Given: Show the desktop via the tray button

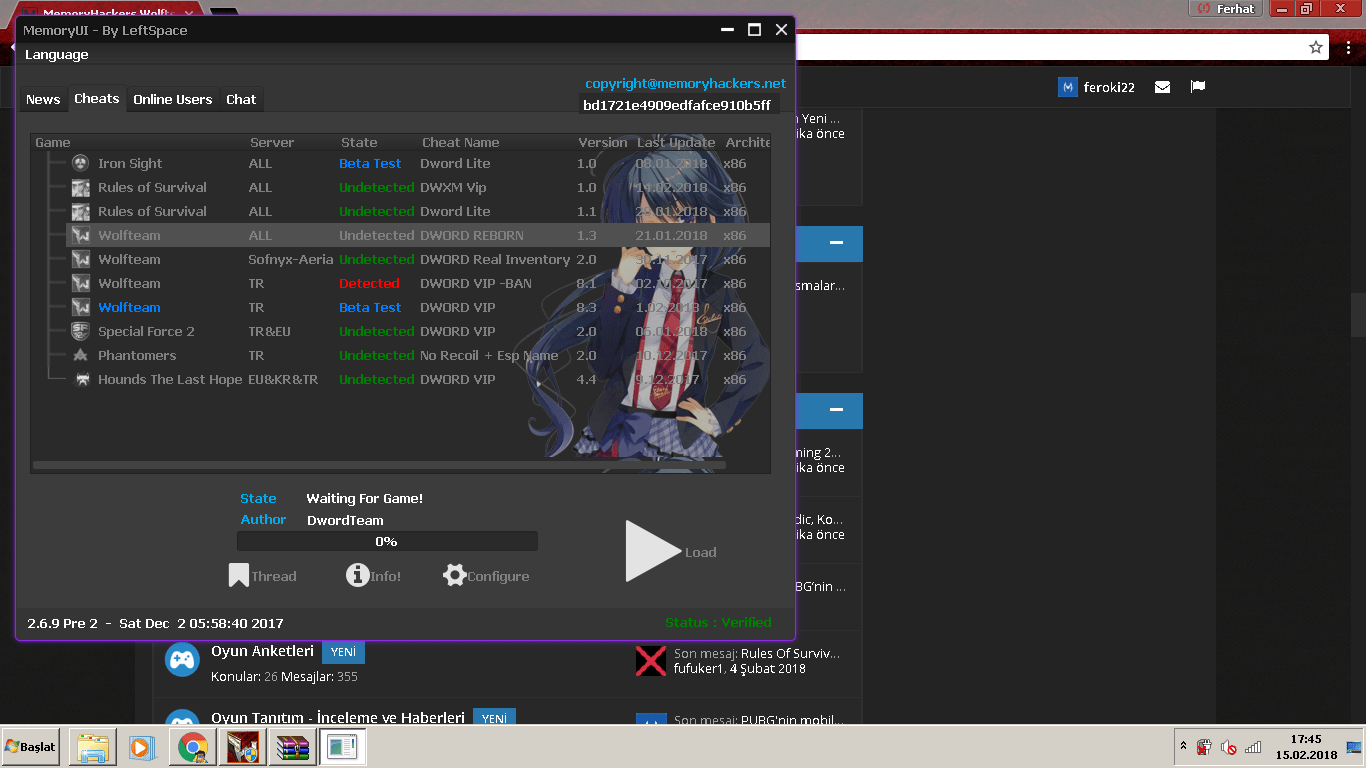Looking at the screenshot, I should pyautogui.click(x=1354, y=747).
